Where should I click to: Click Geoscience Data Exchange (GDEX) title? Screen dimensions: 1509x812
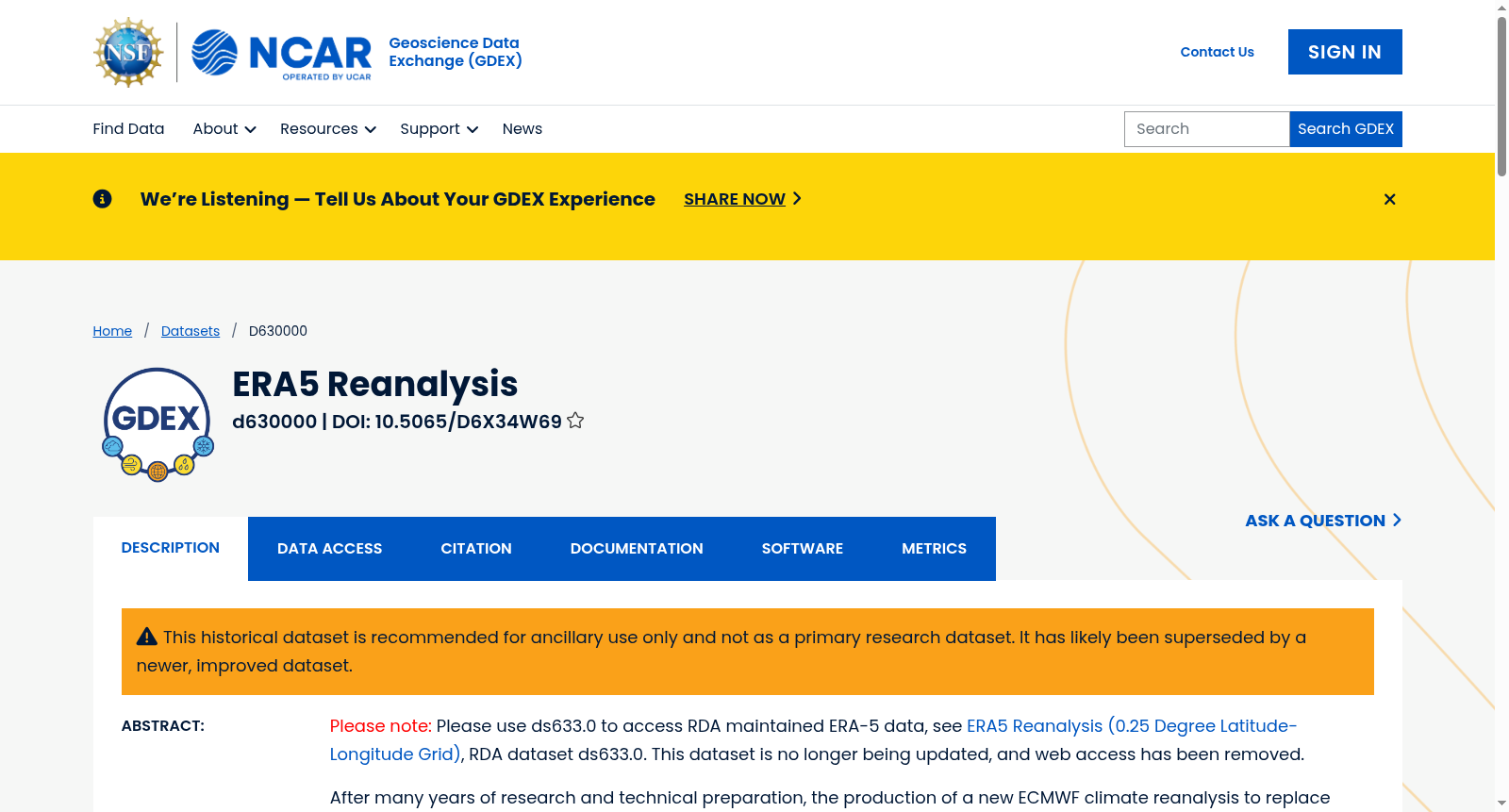point(456,52)
